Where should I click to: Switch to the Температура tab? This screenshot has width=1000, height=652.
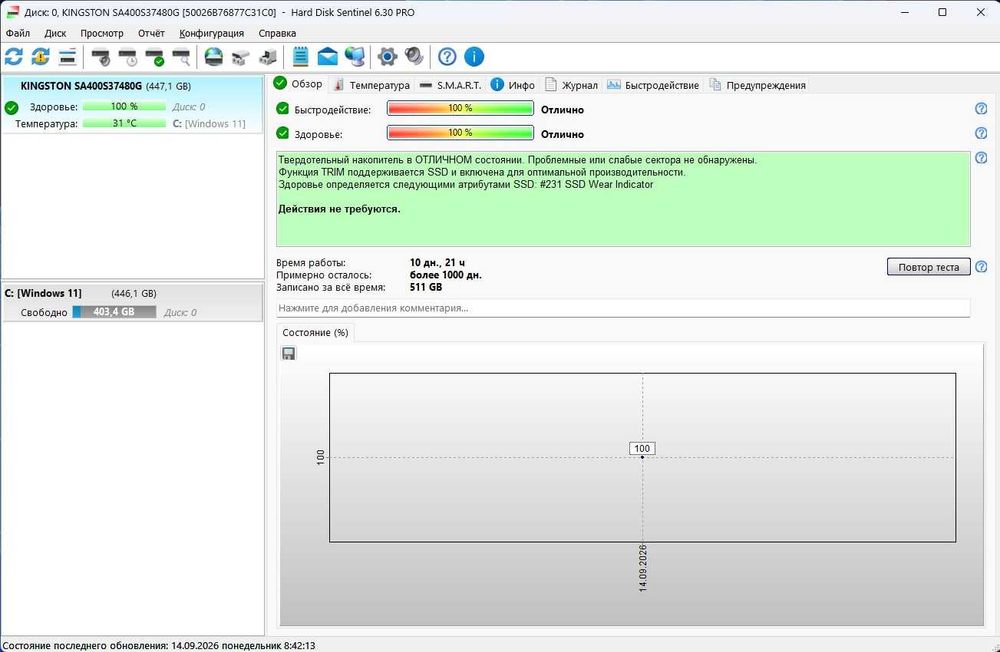372,85
